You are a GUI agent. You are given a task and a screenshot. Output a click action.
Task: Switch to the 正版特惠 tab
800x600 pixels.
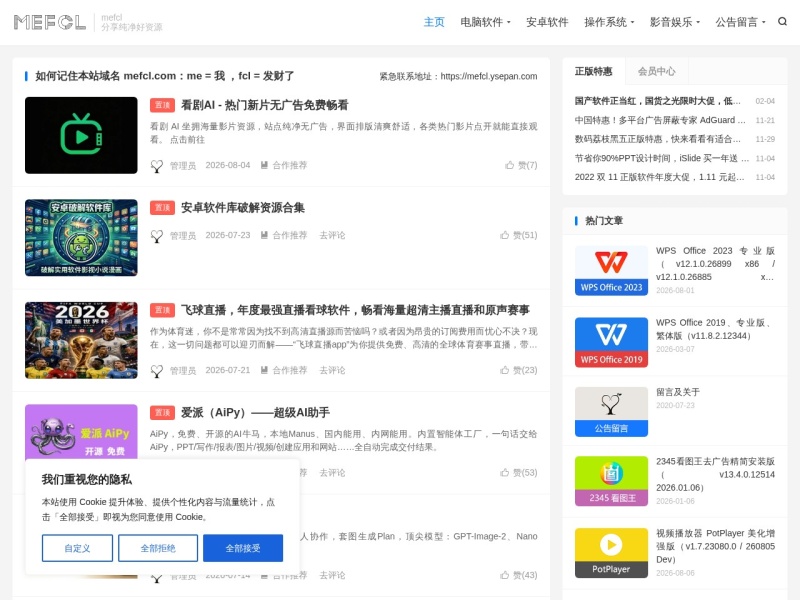593,71
